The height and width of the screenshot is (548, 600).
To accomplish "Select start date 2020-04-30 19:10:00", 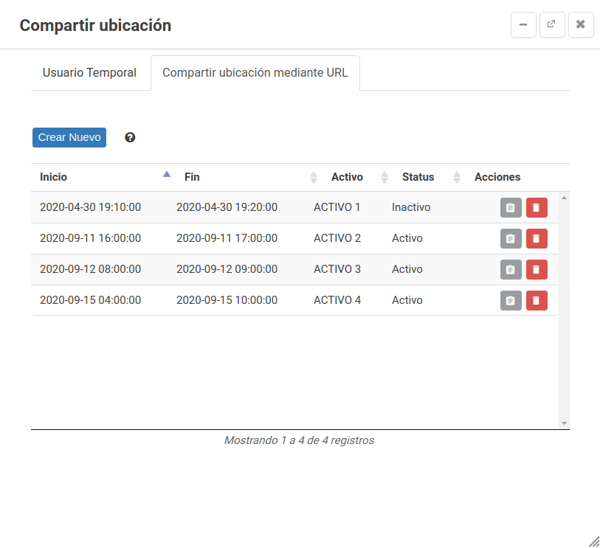I will (90, 207).
